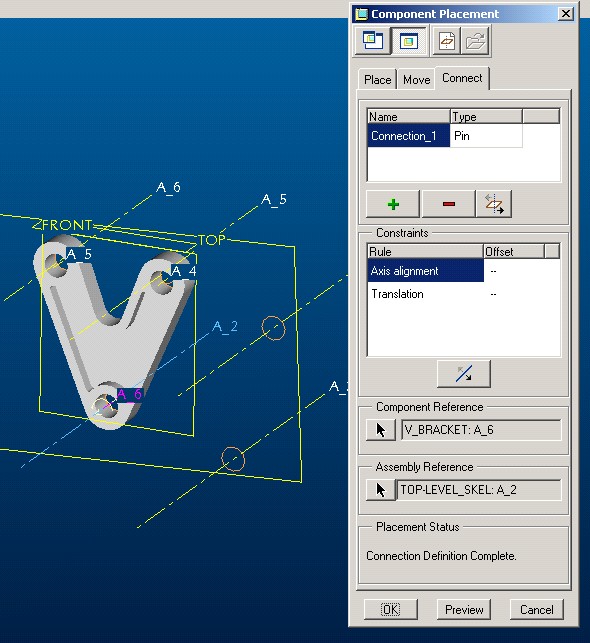
Task: Open the Move tab
Action: [x=417, y=80]
